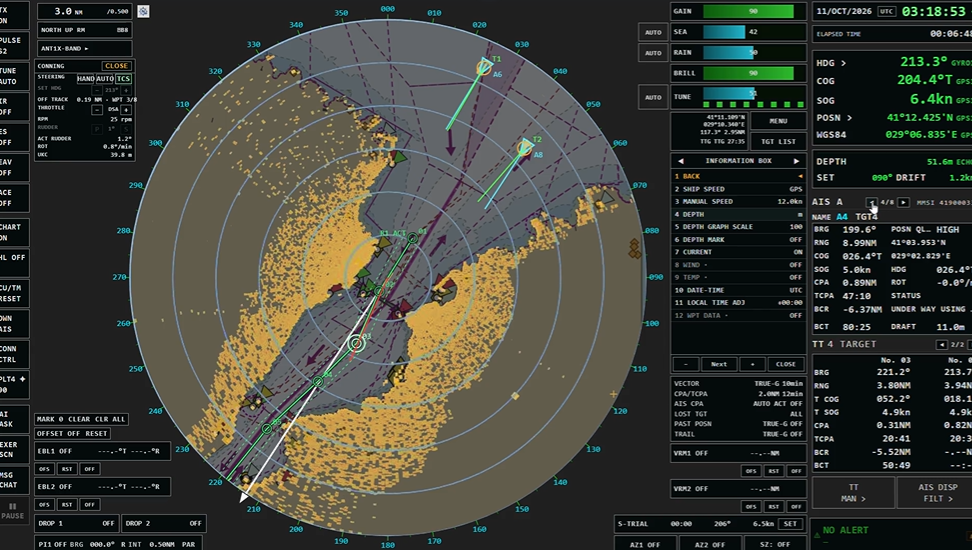Toggle VRM2 OFF marker
972x550 pixels.
coord(738,489)
